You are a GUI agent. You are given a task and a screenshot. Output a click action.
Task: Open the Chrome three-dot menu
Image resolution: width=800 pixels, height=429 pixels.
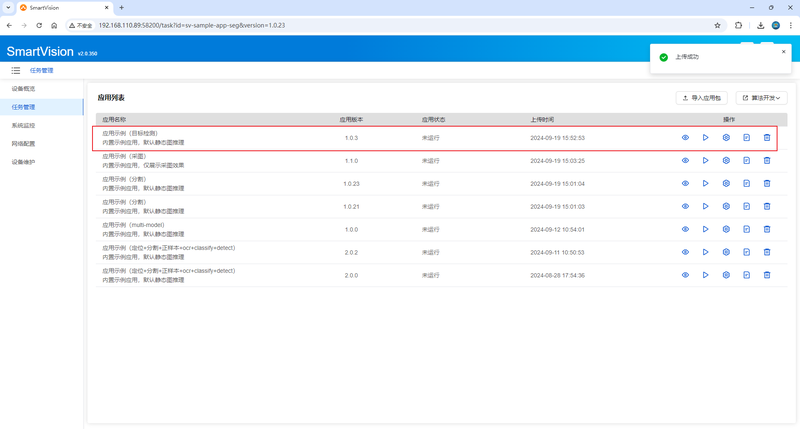click(x=790, y=26)
